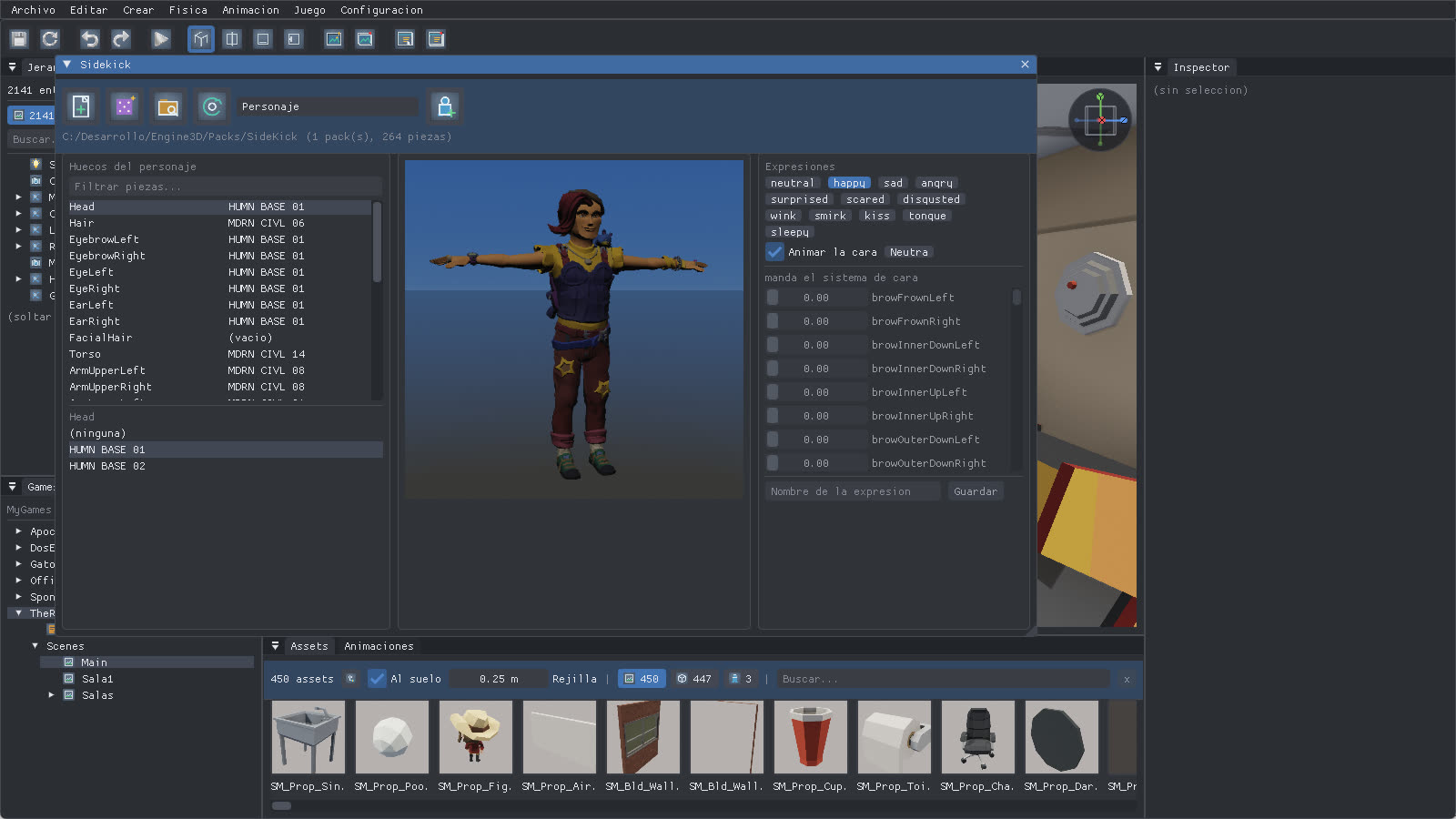
Task: Create new character in Sidekick
Action: click(81, 106)
